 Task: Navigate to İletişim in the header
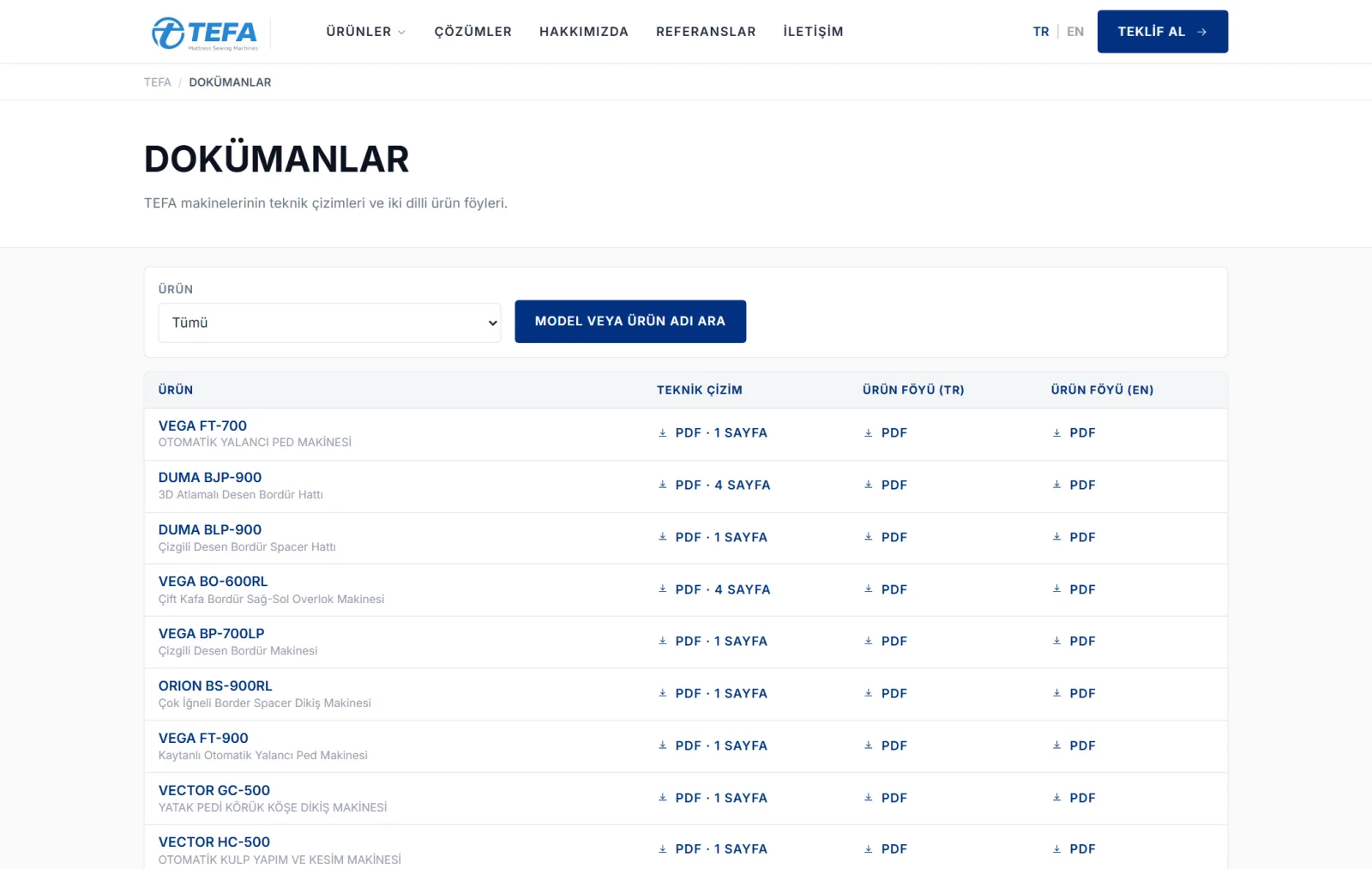[x=813, y=32]
